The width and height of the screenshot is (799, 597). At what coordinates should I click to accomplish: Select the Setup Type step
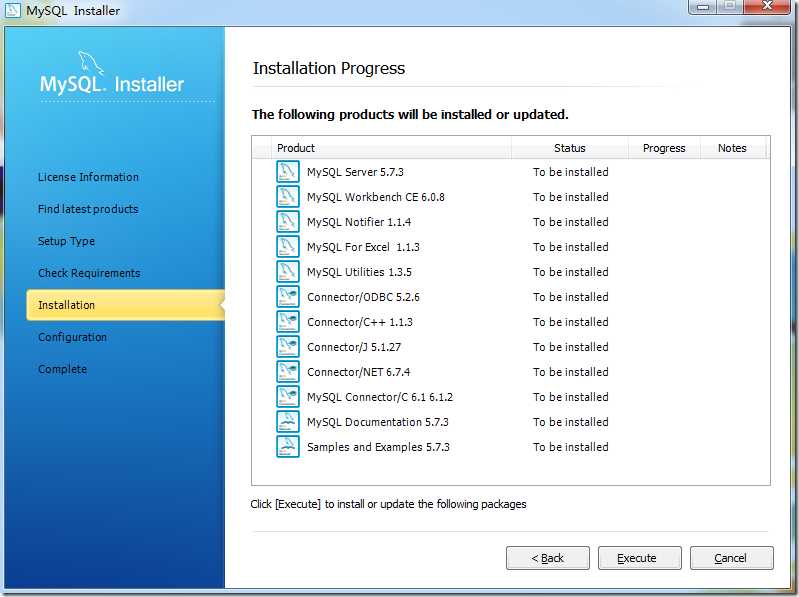(x=66, y=241)
